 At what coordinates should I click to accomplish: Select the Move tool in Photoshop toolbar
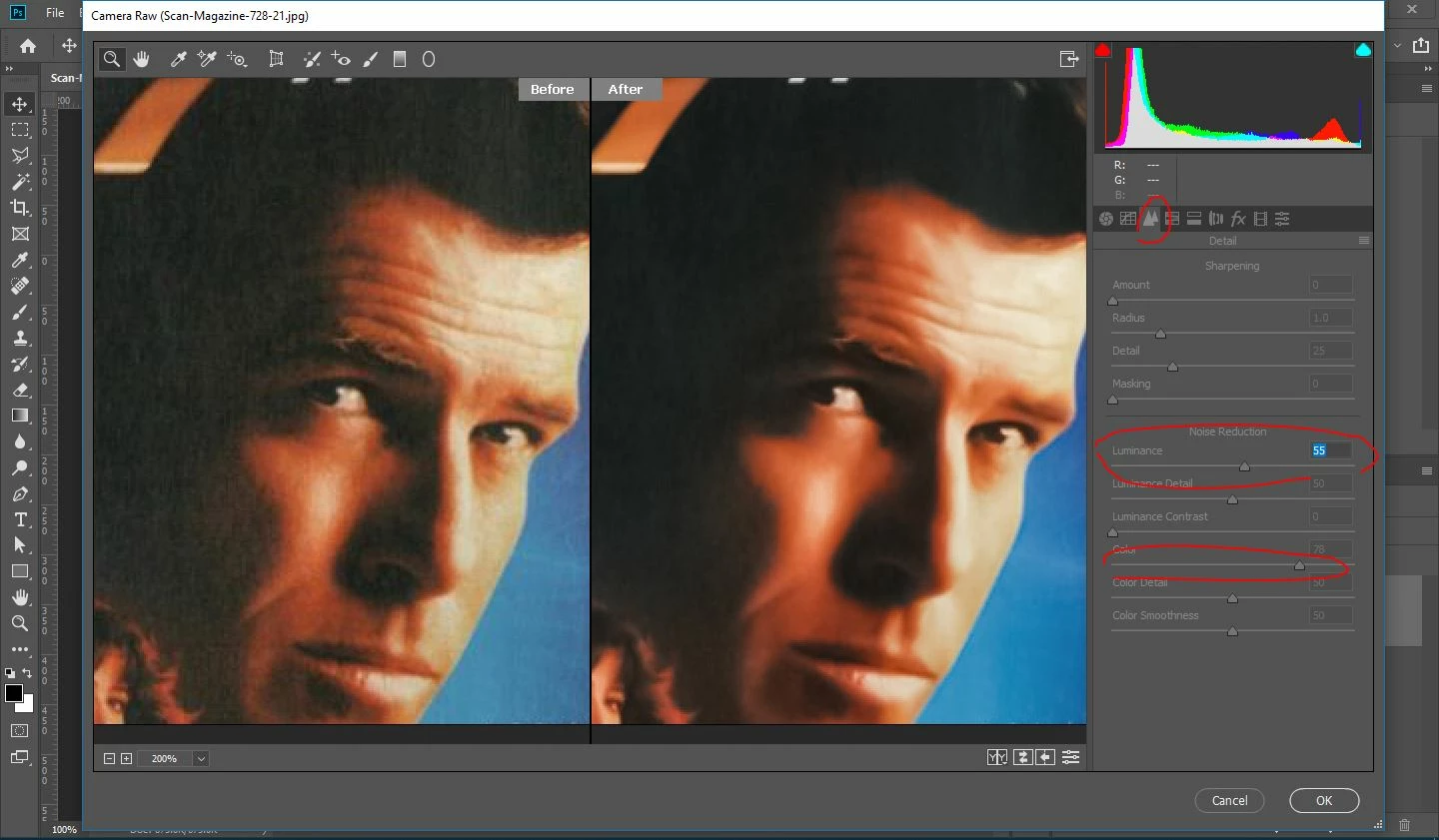[x=20, y=104]
